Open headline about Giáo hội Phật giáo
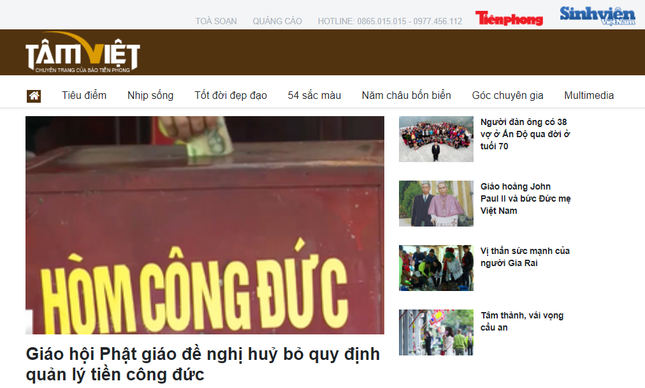 coord(202,364)
